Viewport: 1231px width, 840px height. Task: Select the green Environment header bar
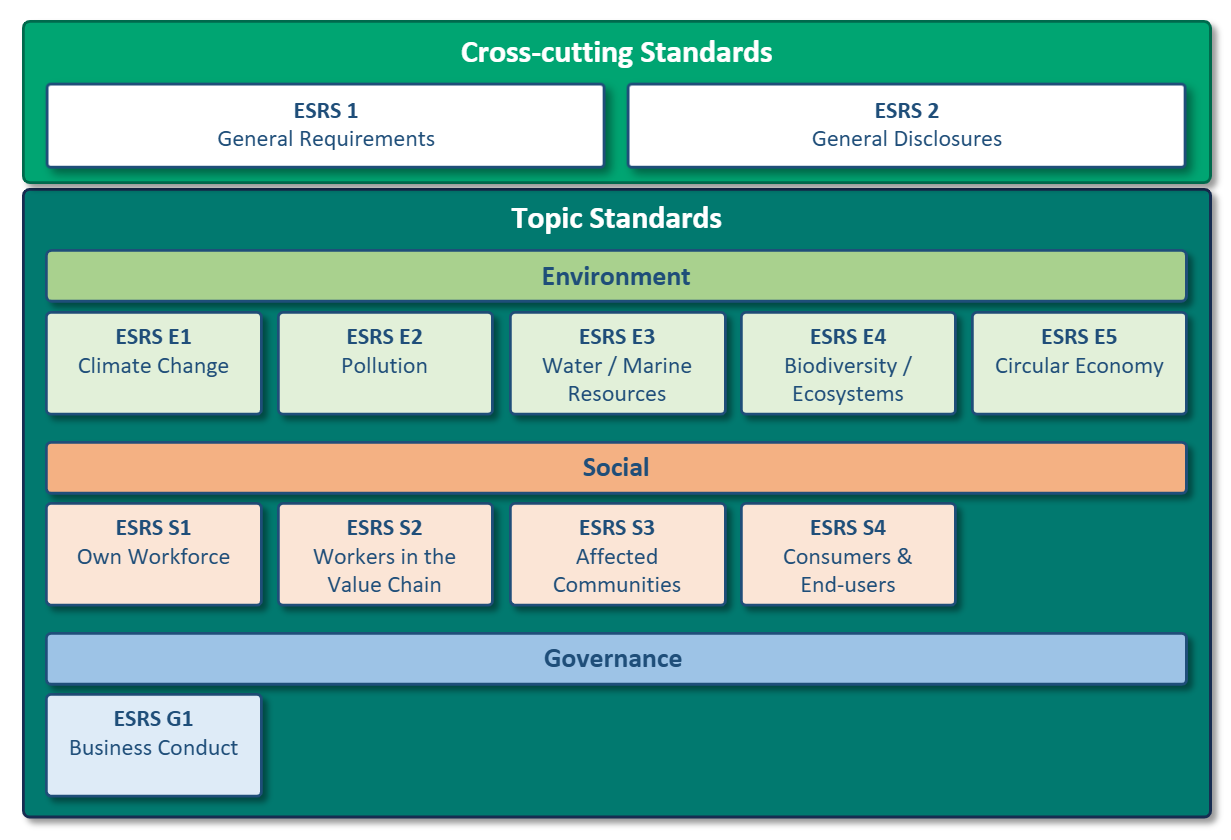[616, 276]
